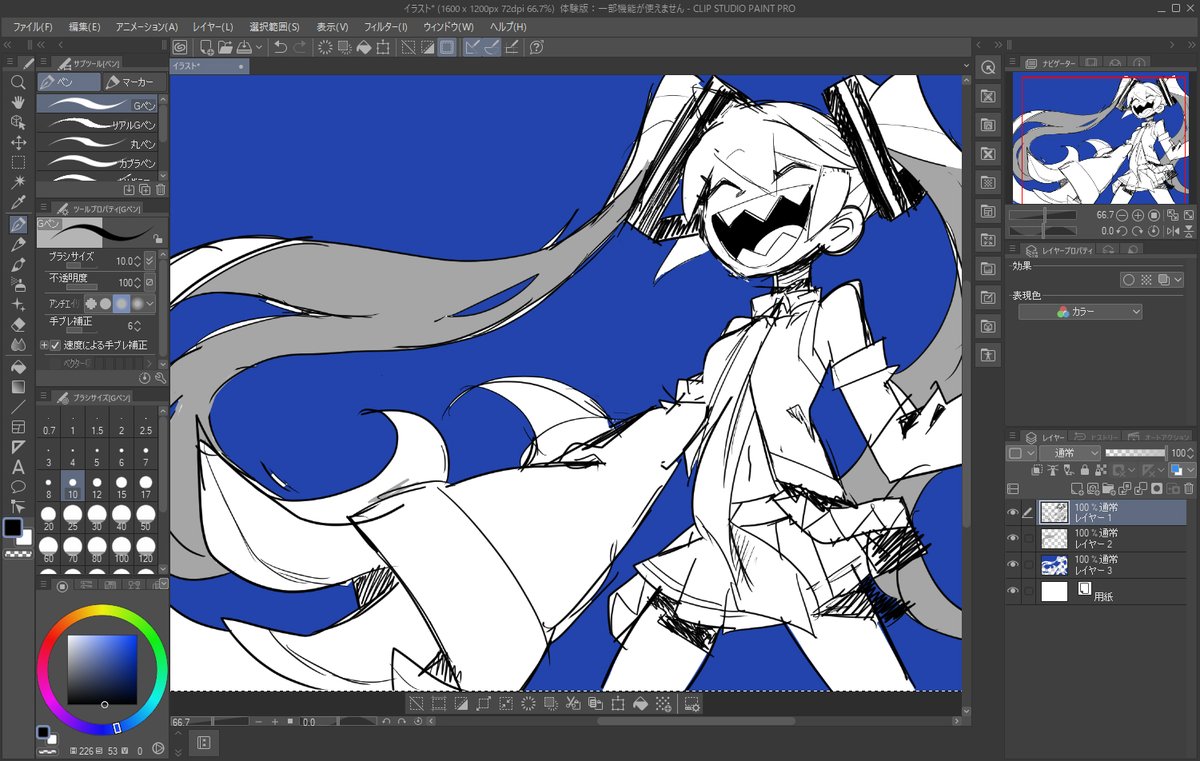1200x761 pixels.
Task: Select the リアルGペン sub tool
Action: click(98, 125)
